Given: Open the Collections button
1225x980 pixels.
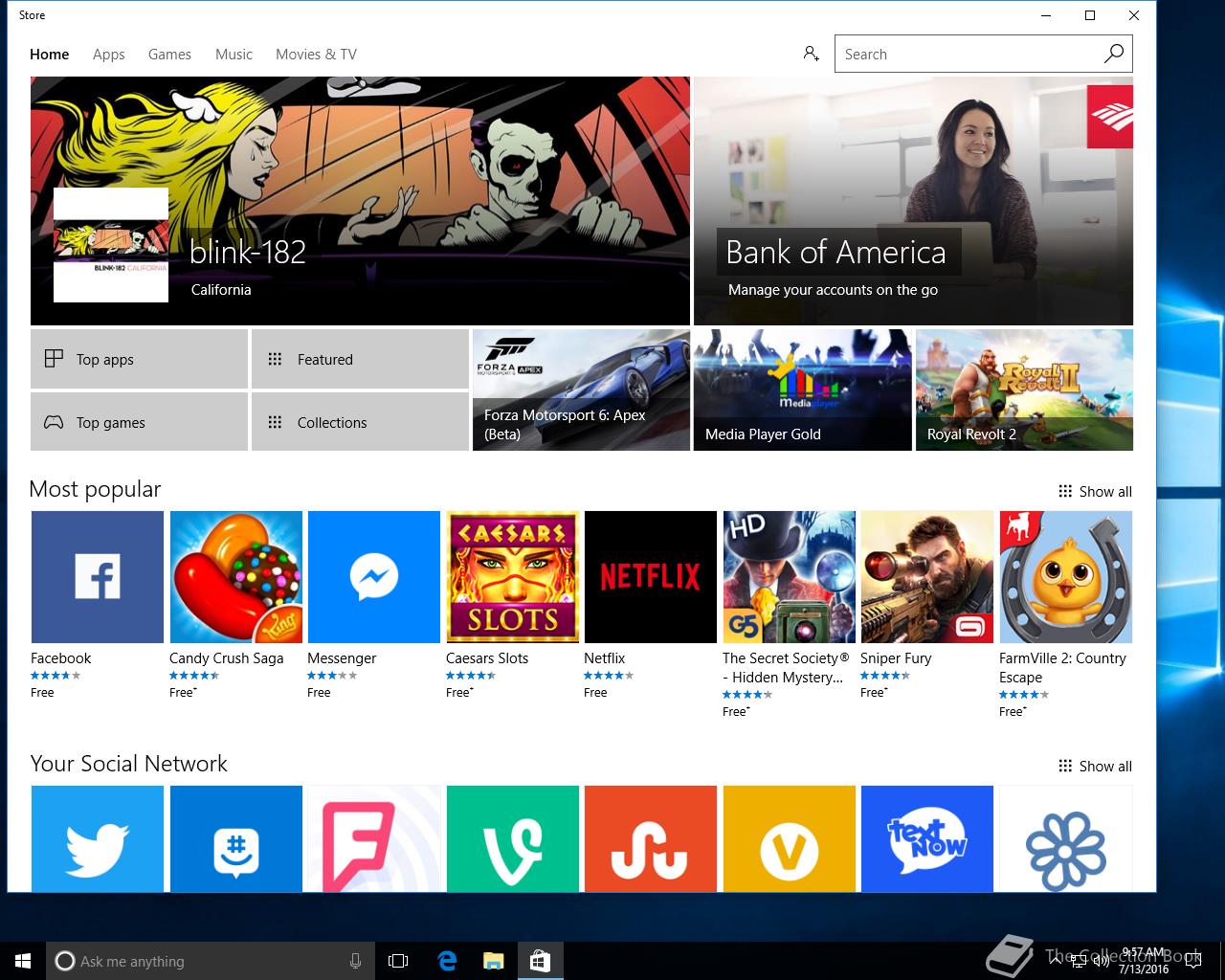Looking at the screenshot, I should pos(360,422).
